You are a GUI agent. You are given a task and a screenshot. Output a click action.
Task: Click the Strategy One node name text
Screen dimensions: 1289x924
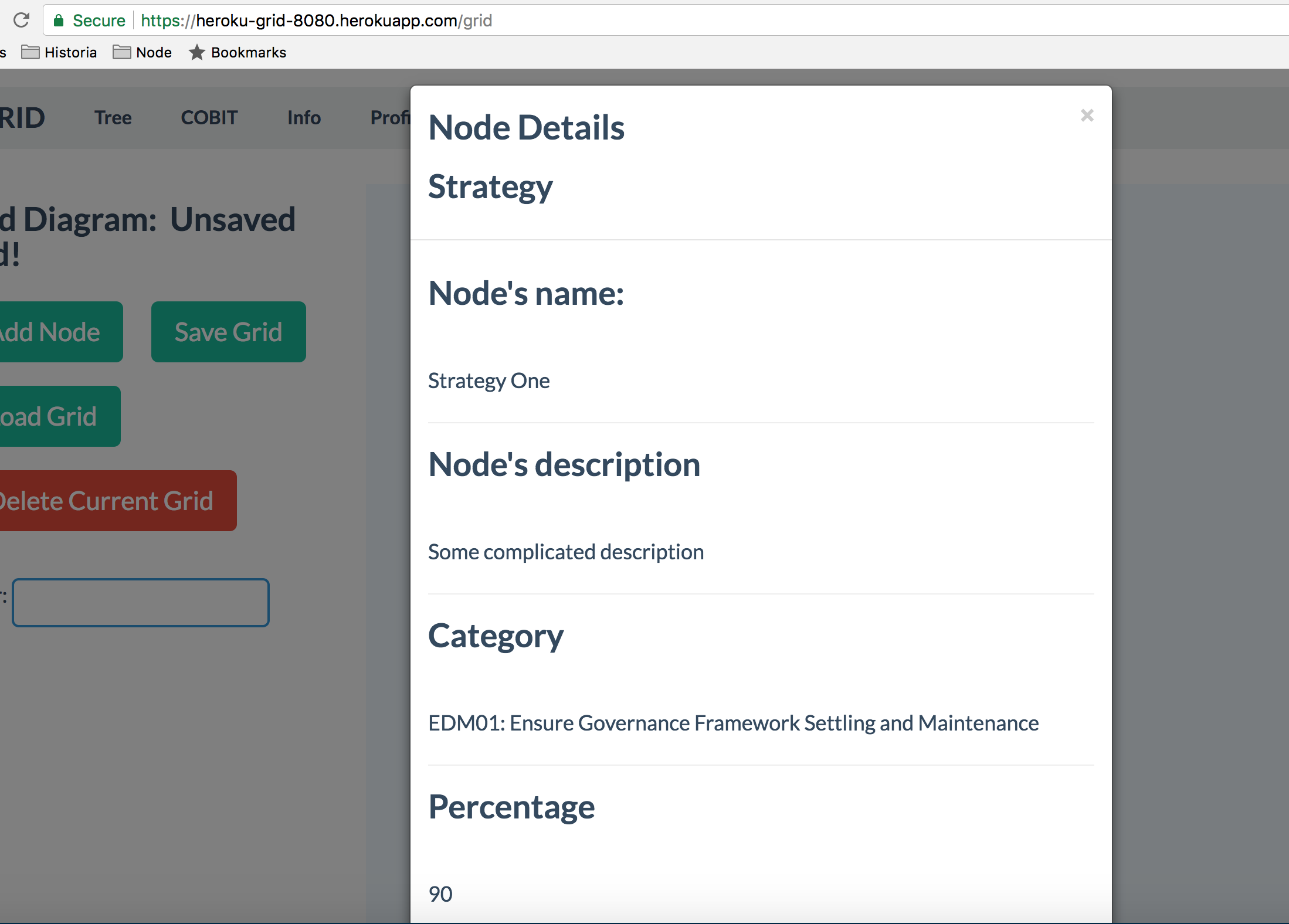click(x=489, y=381)
